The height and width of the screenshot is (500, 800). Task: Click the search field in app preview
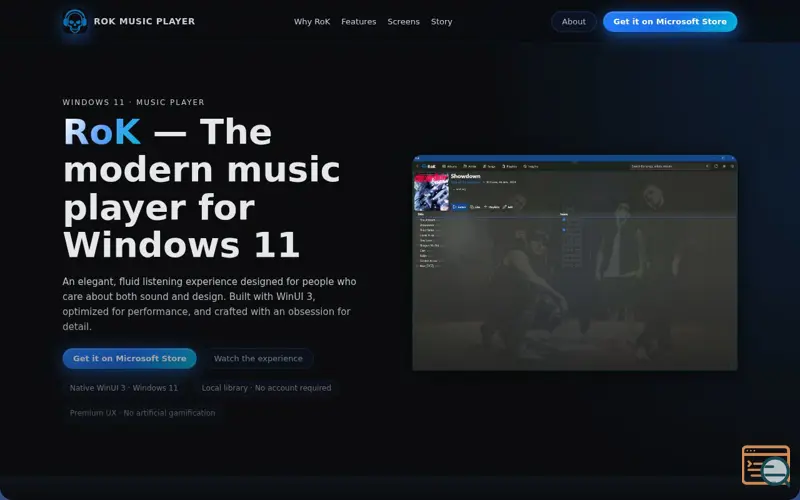(669, 166)
